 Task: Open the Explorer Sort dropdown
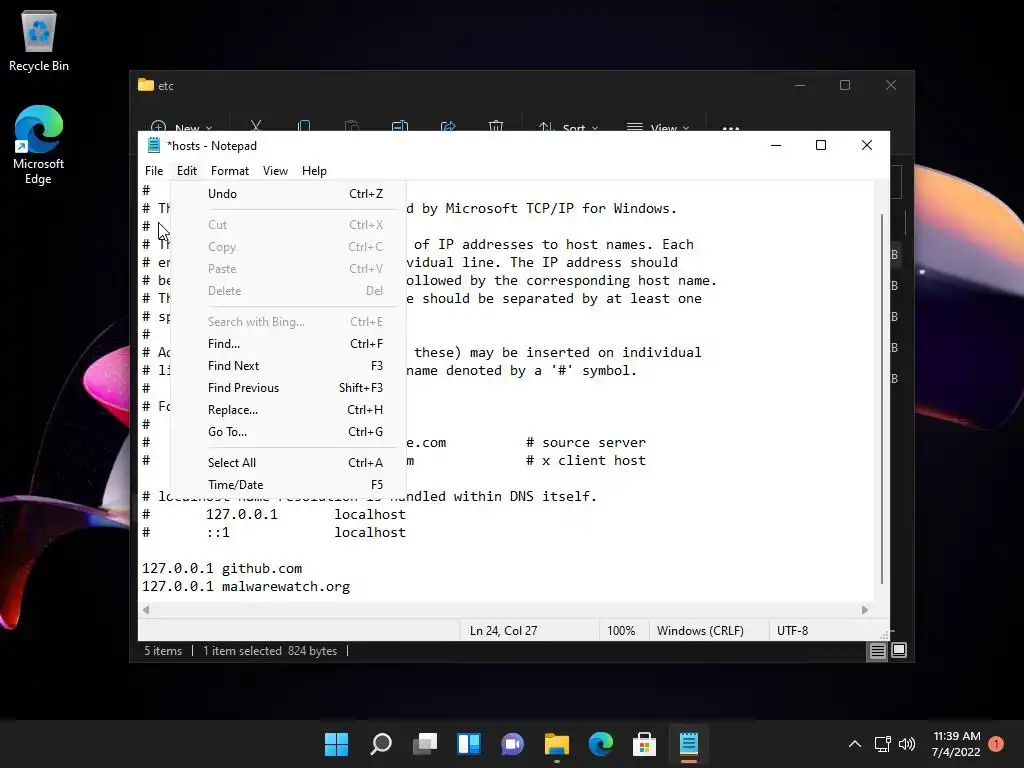tap(568, 125)
